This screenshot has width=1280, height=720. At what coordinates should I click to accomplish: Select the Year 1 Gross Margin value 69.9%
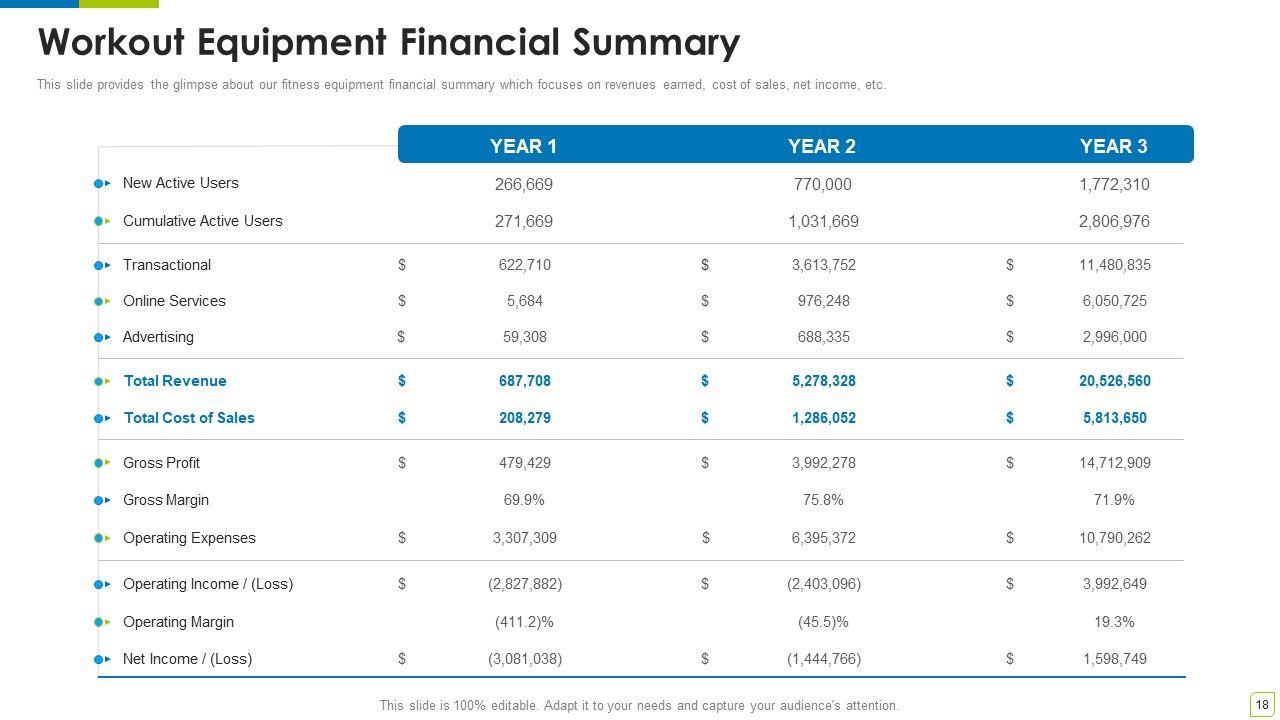click(x=524, y=500)
